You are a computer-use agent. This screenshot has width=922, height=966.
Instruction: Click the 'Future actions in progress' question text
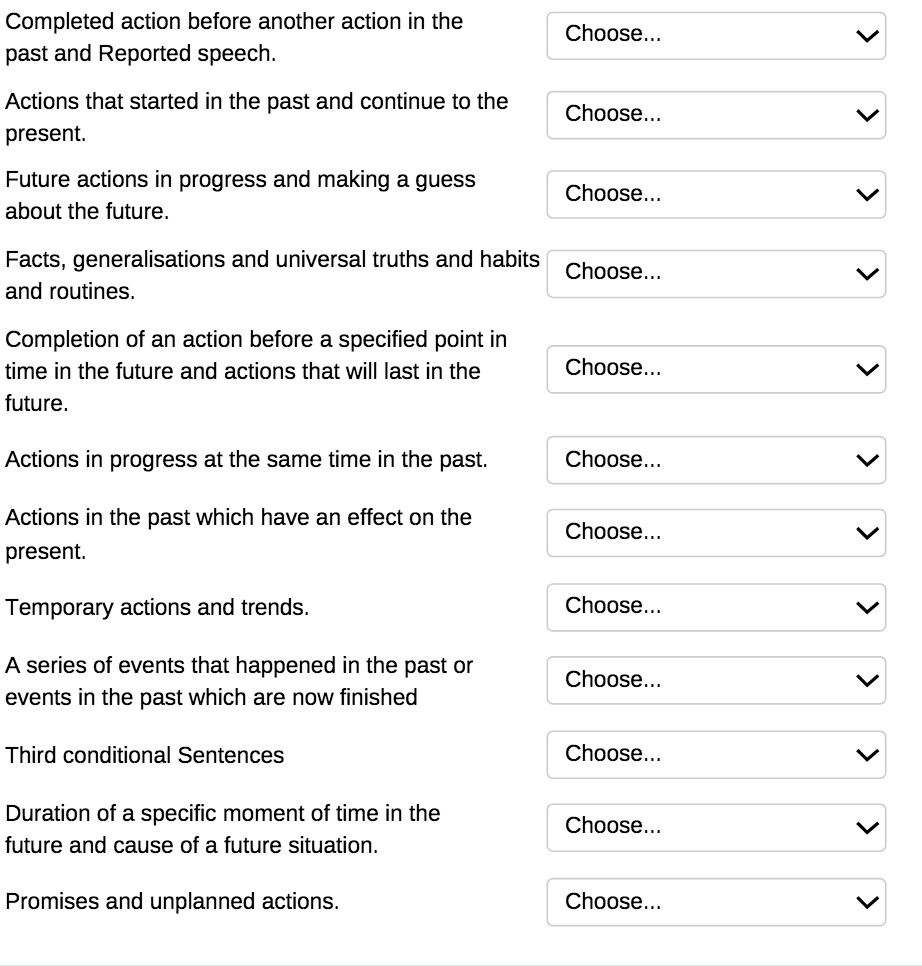pos(240,195)
